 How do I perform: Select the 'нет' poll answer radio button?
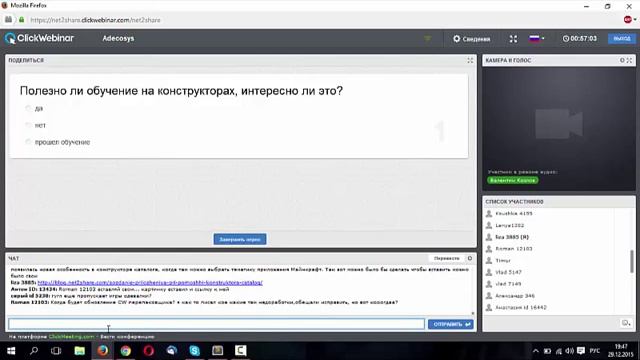click(28, 125)
